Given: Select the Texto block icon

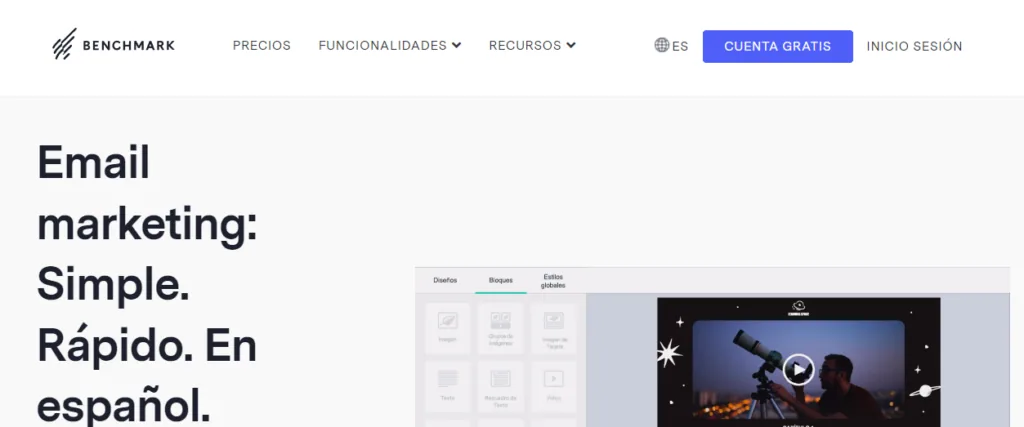Looking at the screenshot, I should 447,379.
